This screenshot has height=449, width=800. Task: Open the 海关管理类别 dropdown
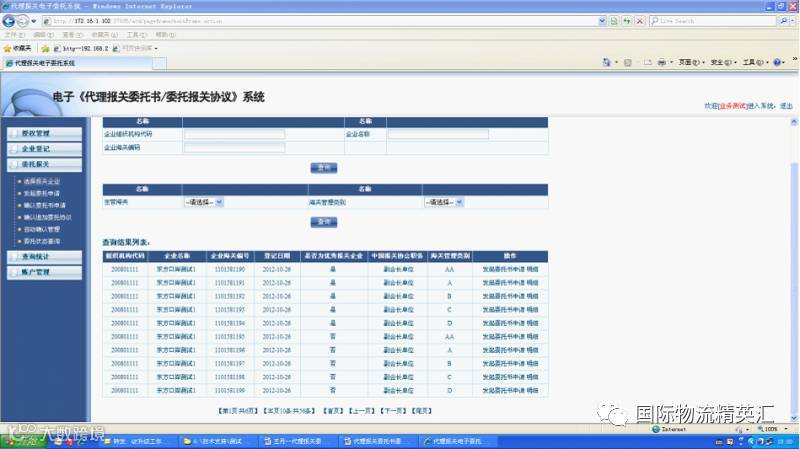[x=443, y=203]
